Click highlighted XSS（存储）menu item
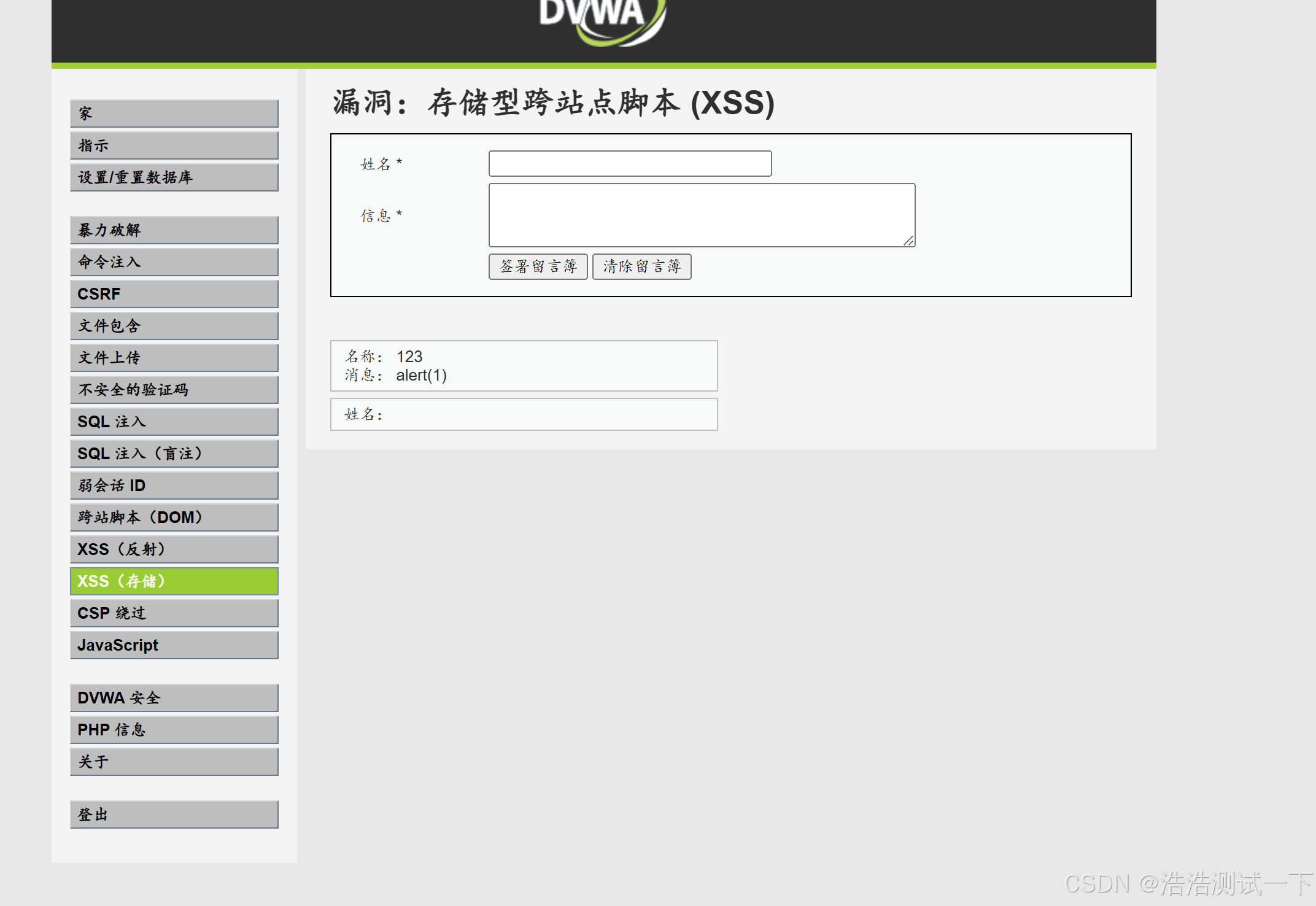Screen dimensions: 1316x906 (174, 581)
